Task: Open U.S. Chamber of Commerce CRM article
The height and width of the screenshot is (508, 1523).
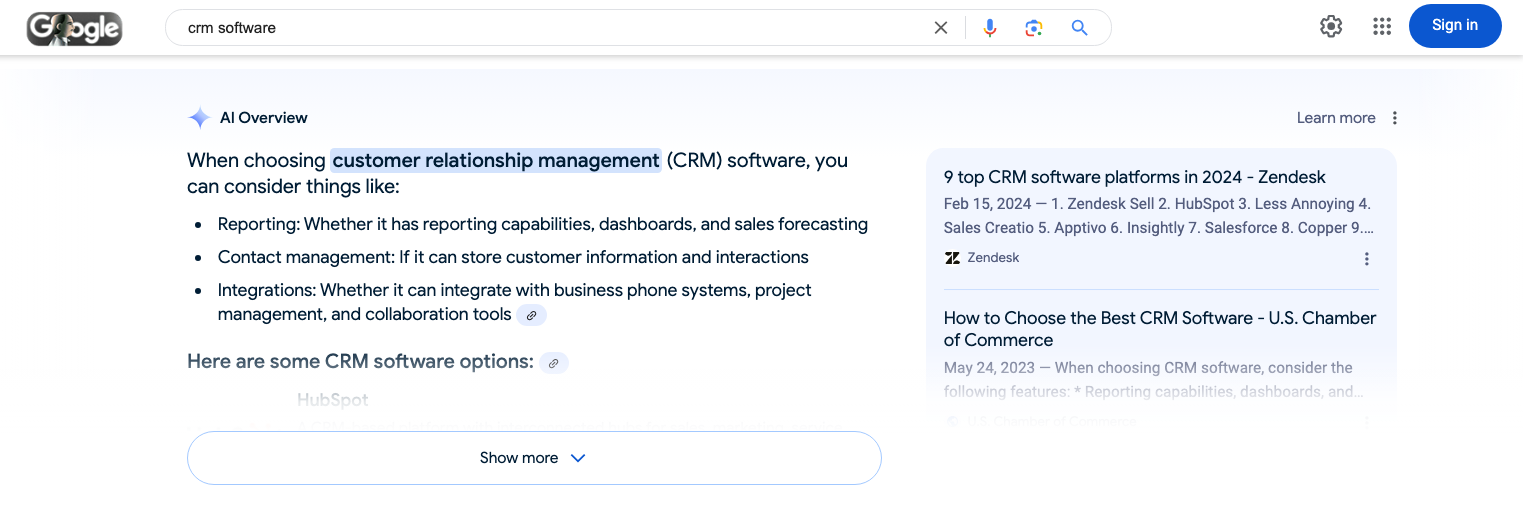Action: (1160, 329)
